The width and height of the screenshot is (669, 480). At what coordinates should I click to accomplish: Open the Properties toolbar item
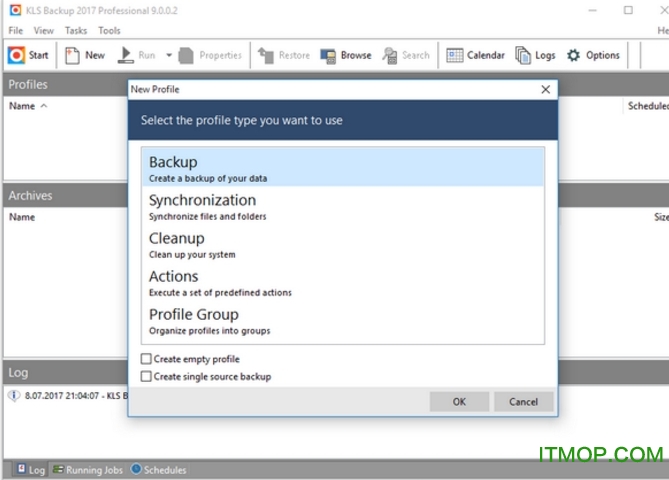point(210,55)
